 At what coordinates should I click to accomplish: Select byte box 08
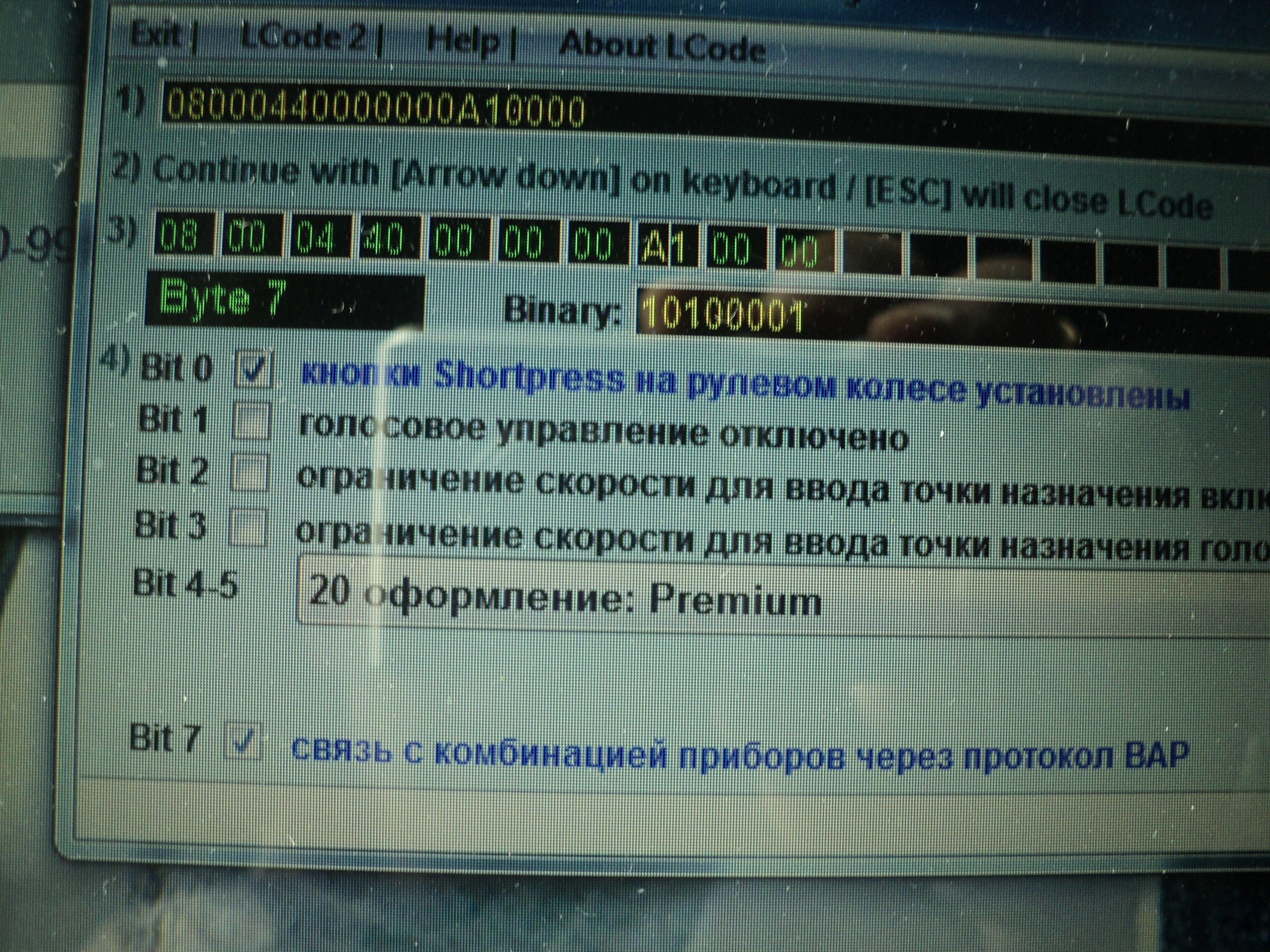click(184, 233)
